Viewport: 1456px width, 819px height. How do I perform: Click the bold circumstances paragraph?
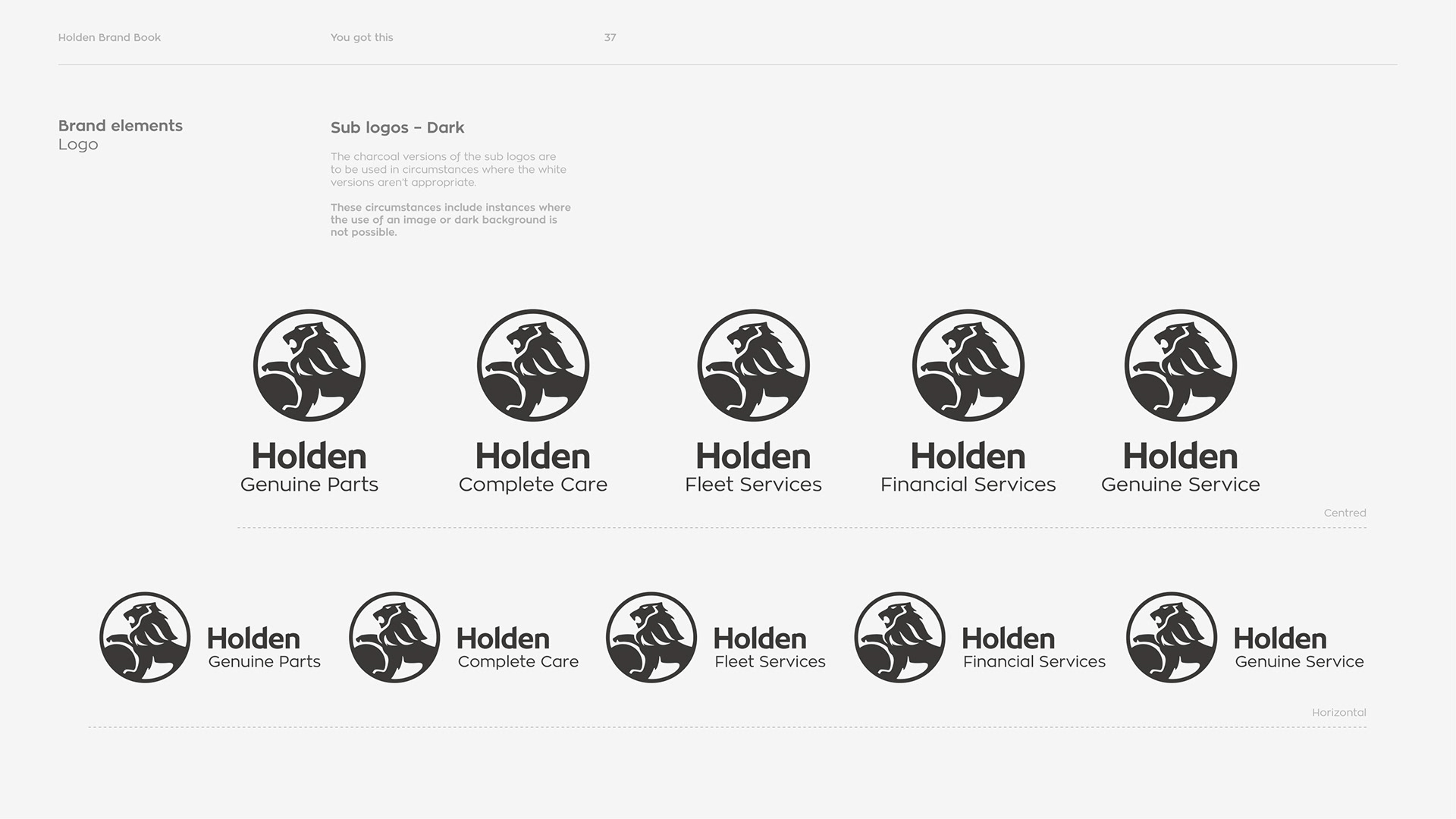pyautogui.click(x=450, y=220)
